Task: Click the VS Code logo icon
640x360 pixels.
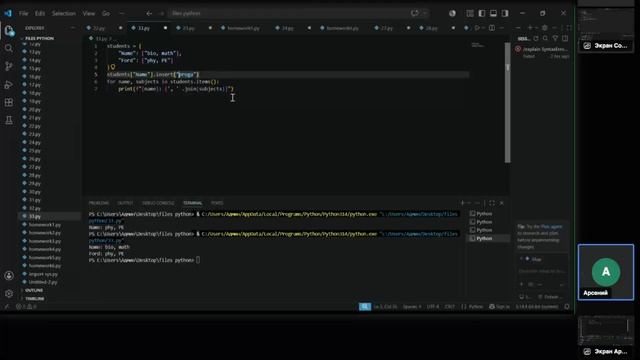Action: pyautogui.click(x=8, y=13)
